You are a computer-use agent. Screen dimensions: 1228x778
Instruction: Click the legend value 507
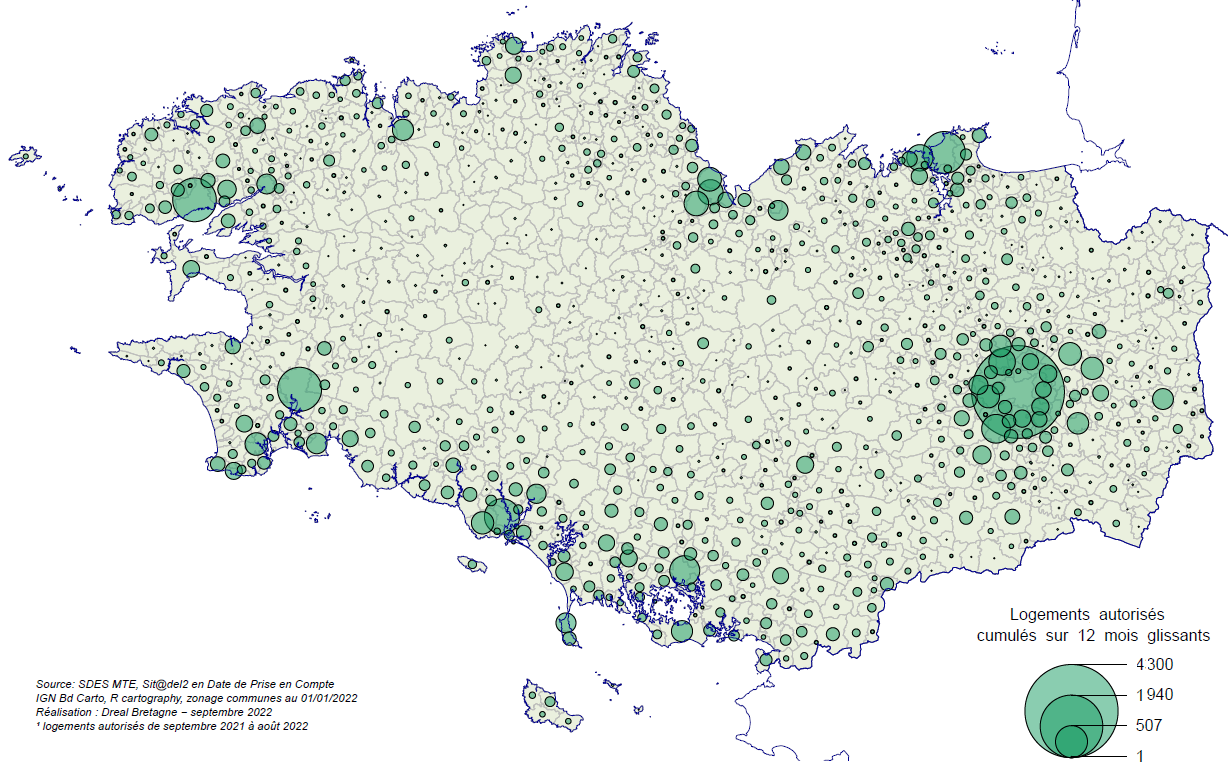tap(1151, 724)
